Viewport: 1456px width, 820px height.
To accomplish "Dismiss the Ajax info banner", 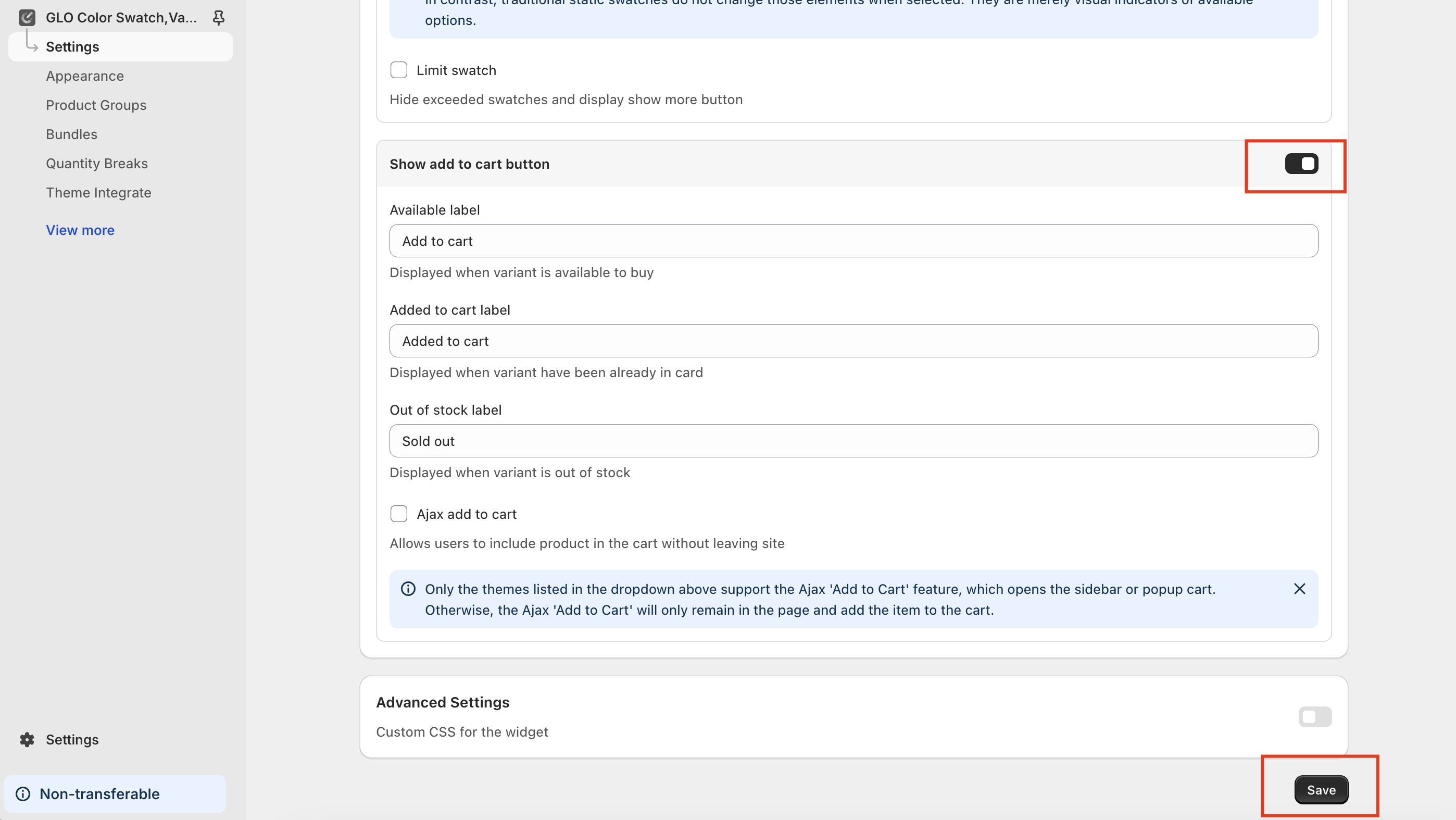I will click(1299, 589).
